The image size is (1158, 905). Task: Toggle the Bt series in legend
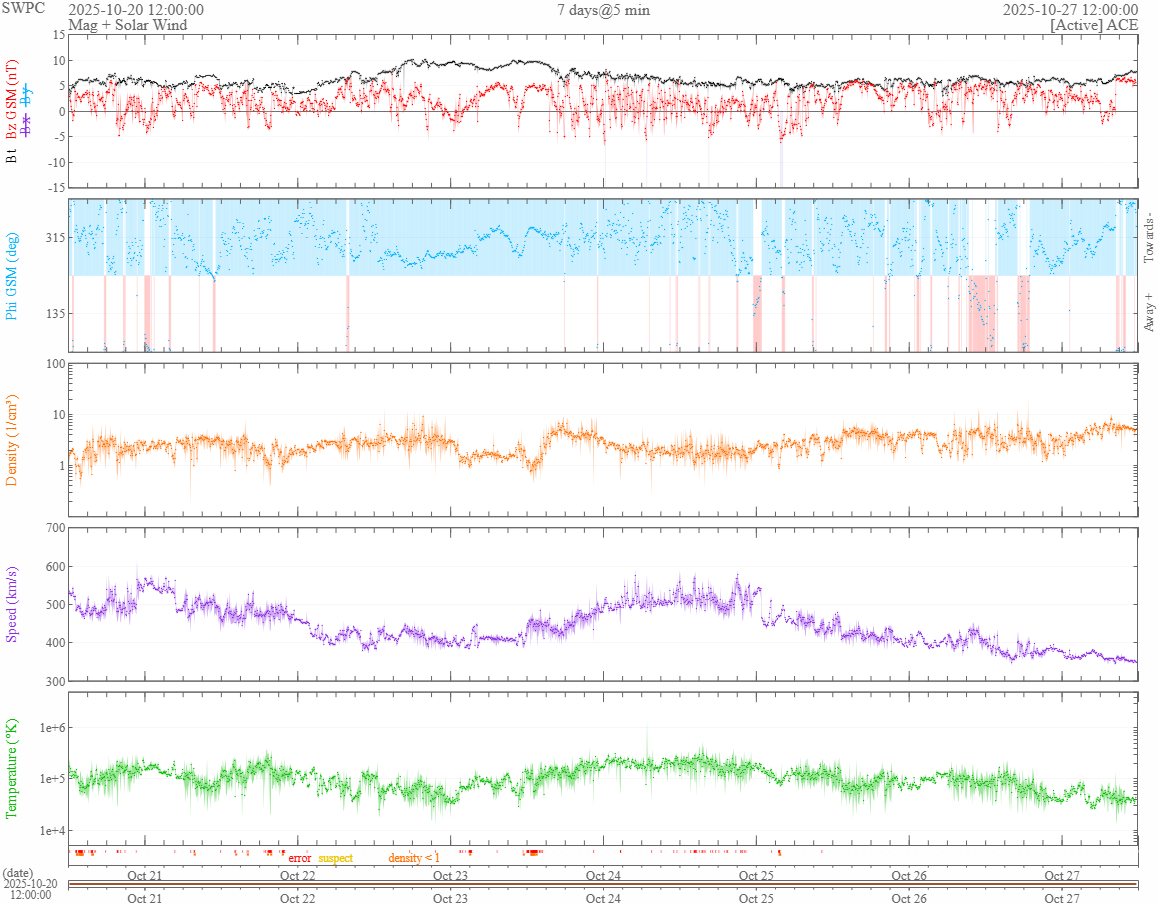pos(12,156)
